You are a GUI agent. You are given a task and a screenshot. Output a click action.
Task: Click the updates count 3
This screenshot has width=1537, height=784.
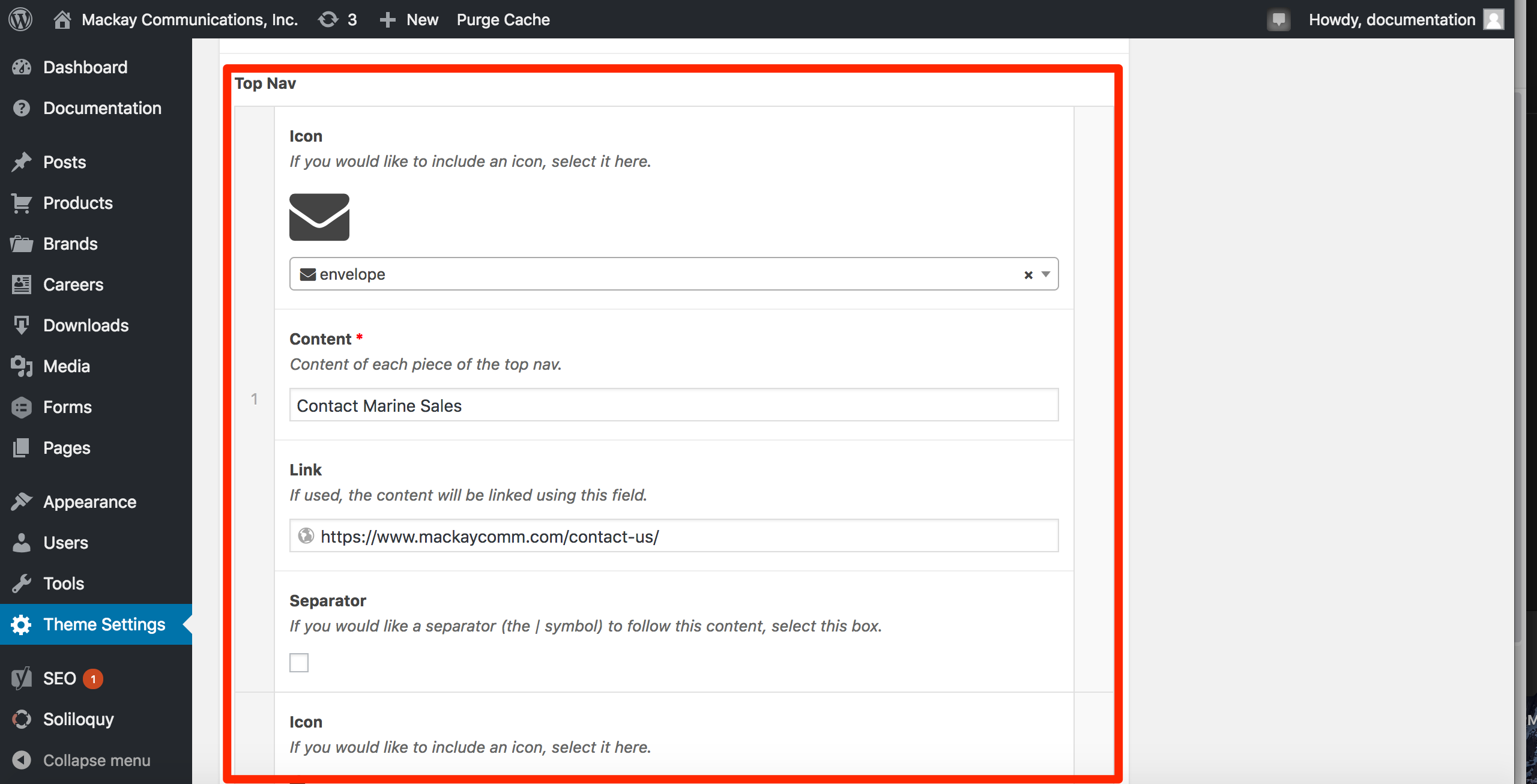pyautogui.click(x=352, y=20)
